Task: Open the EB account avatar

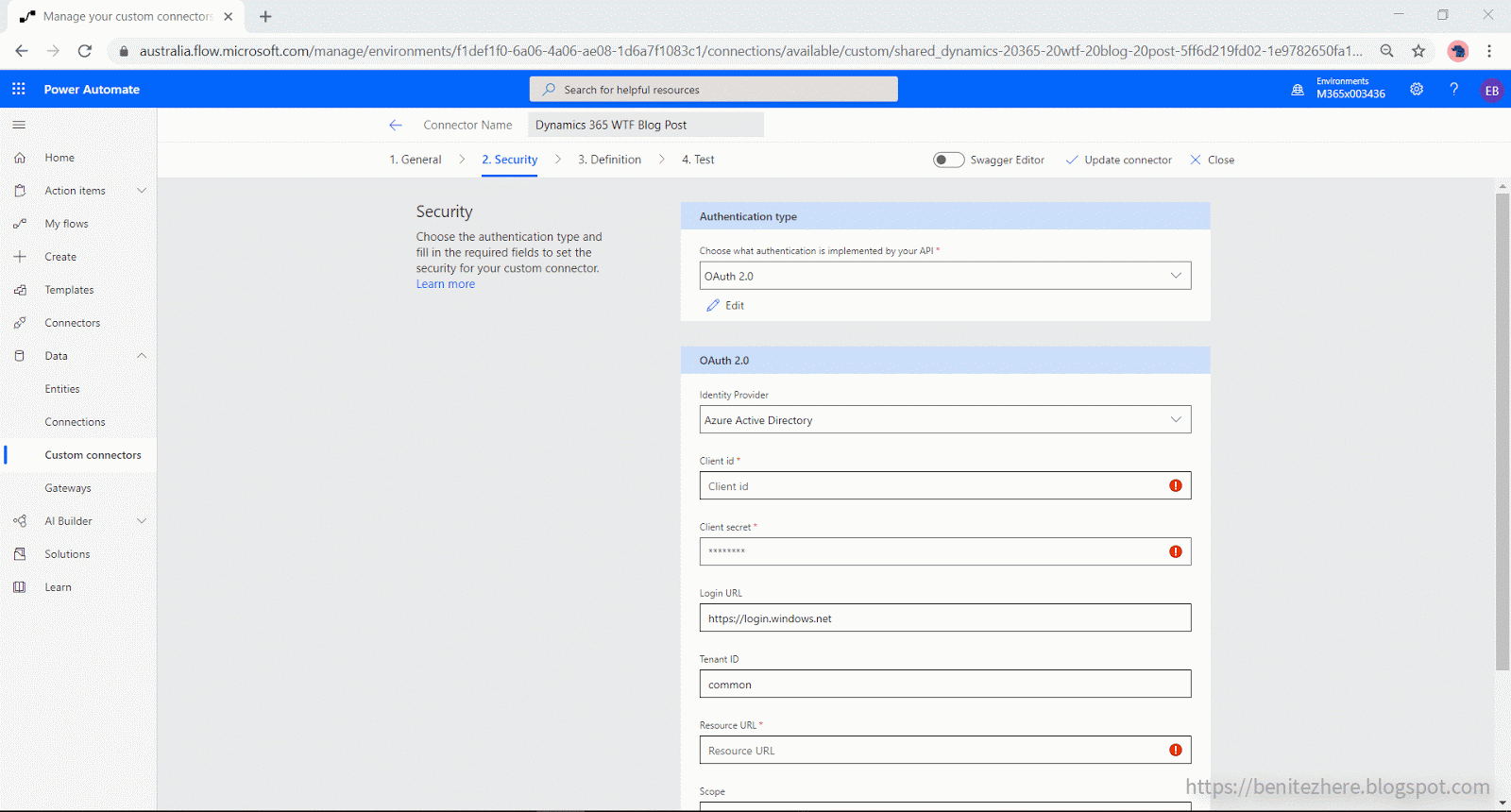Action: point(1492,91)
